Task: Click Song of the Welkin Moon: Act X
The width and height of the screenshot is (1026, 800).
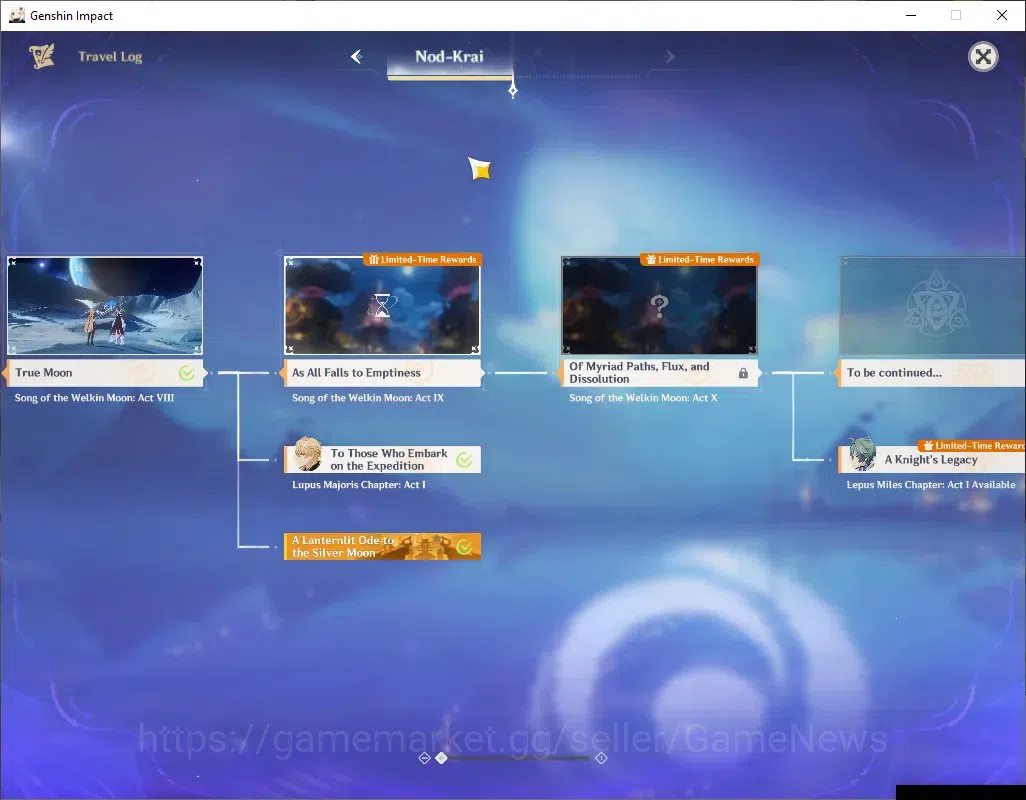Action: (x=643, y=398)
